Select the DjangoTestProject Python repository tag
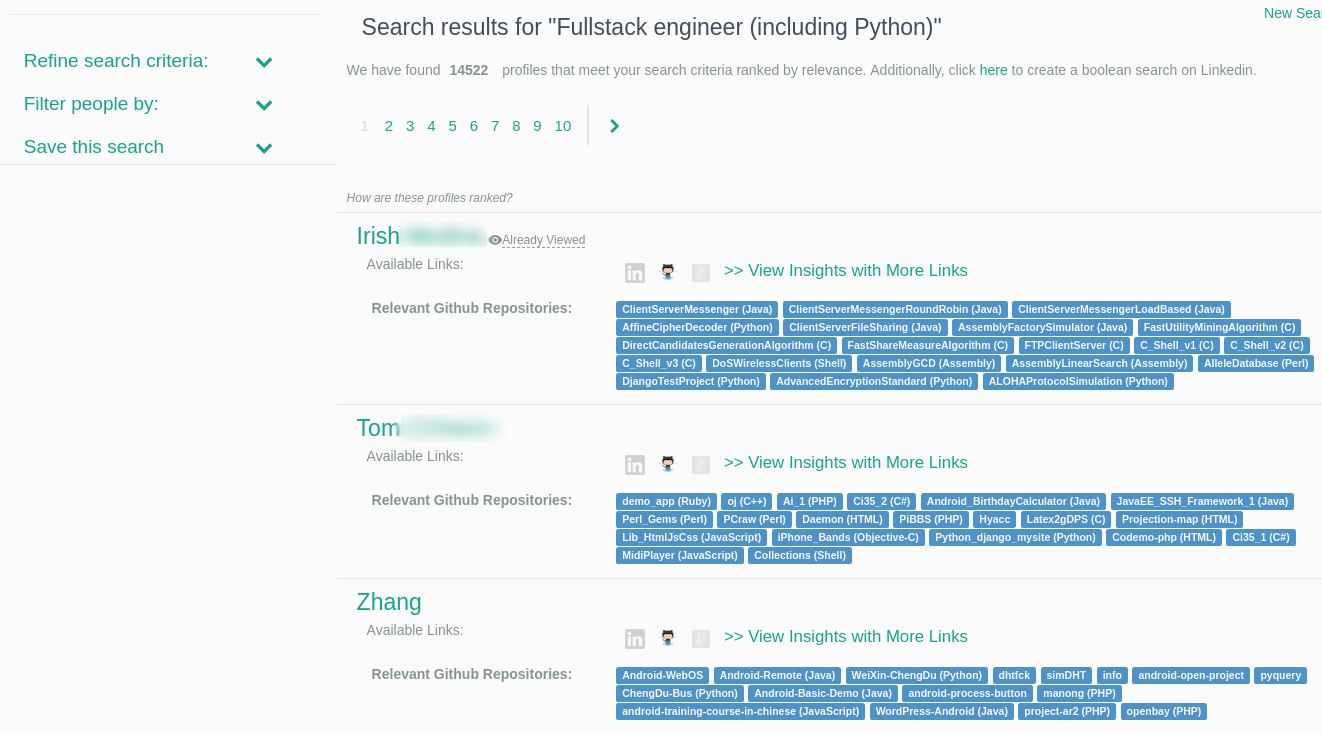Screen dimensions: 1322x733 [x=691, y=381]
